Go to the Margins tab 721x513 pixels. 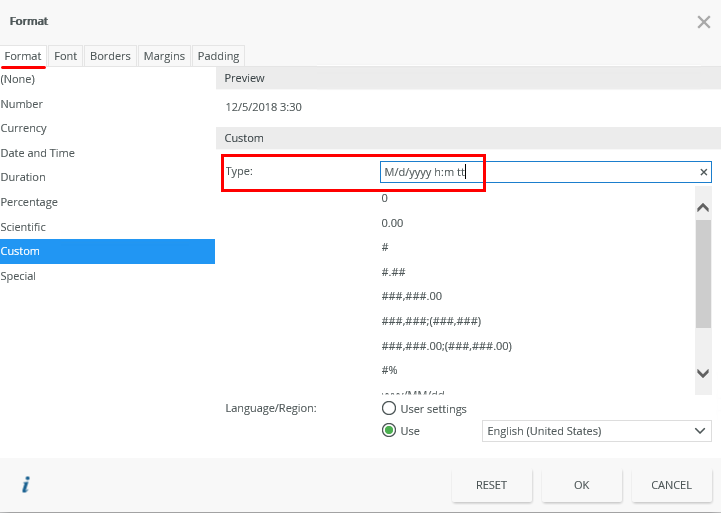[x=164, y=56]
